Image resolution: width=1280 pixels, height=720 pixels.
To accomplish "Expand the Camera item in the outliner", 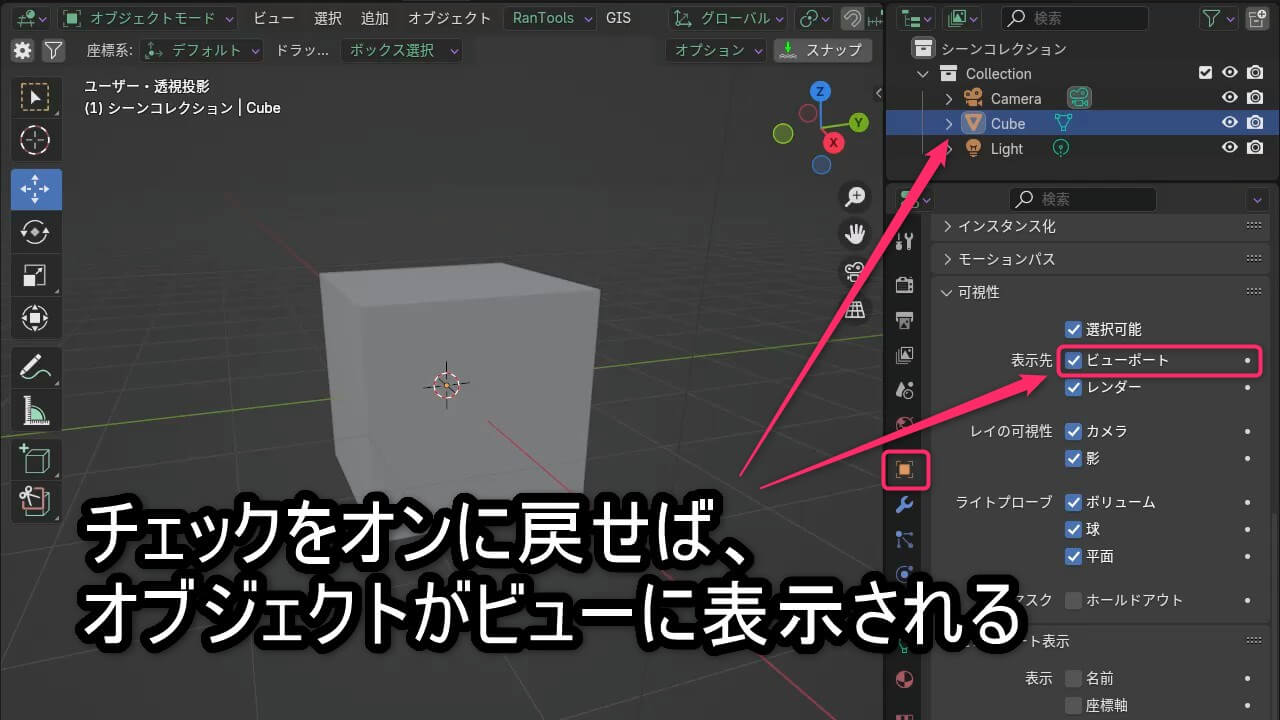I will pos(949,98).
